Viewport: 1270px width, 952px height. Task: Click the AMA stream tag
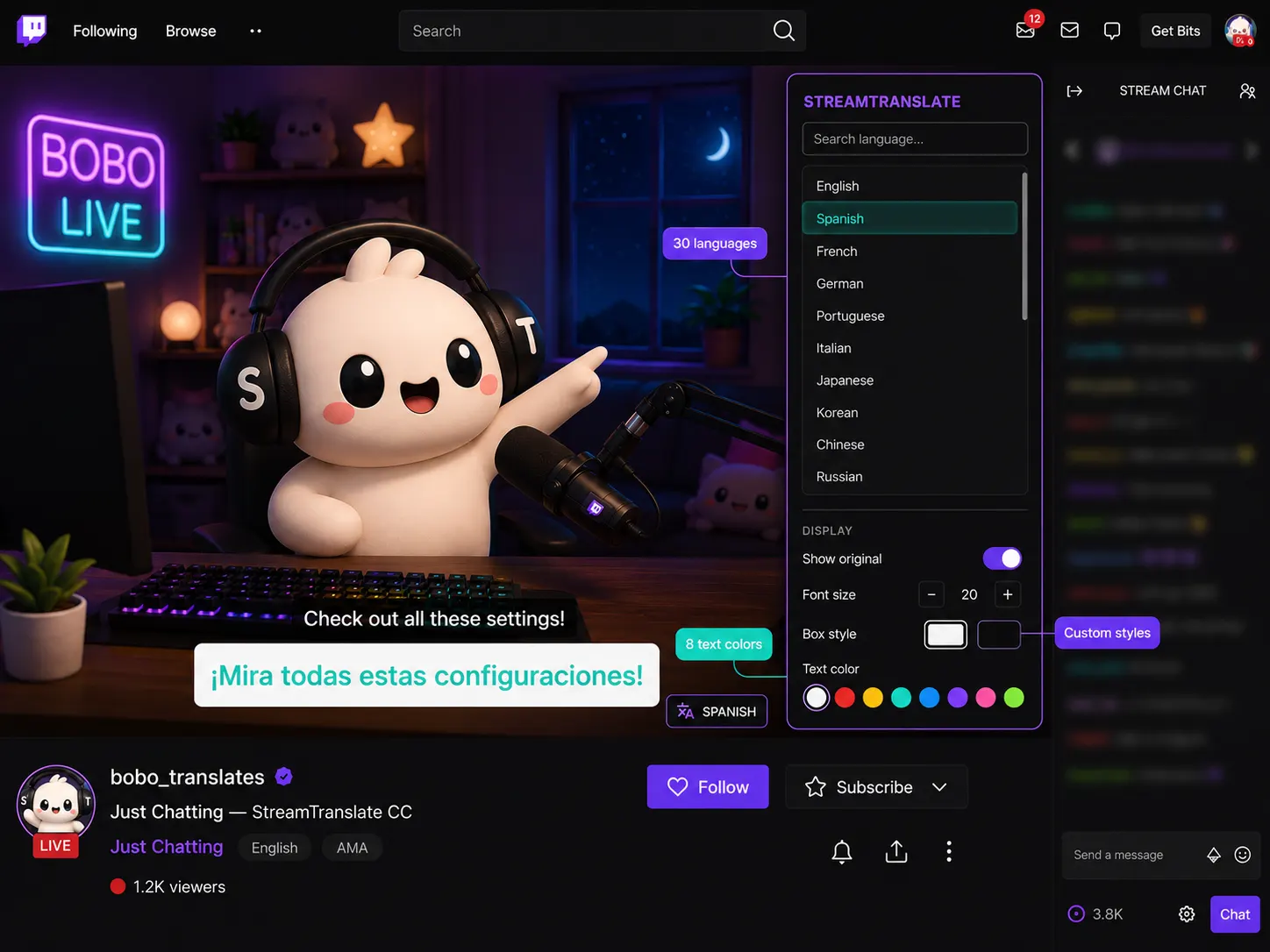coord(352,848)
